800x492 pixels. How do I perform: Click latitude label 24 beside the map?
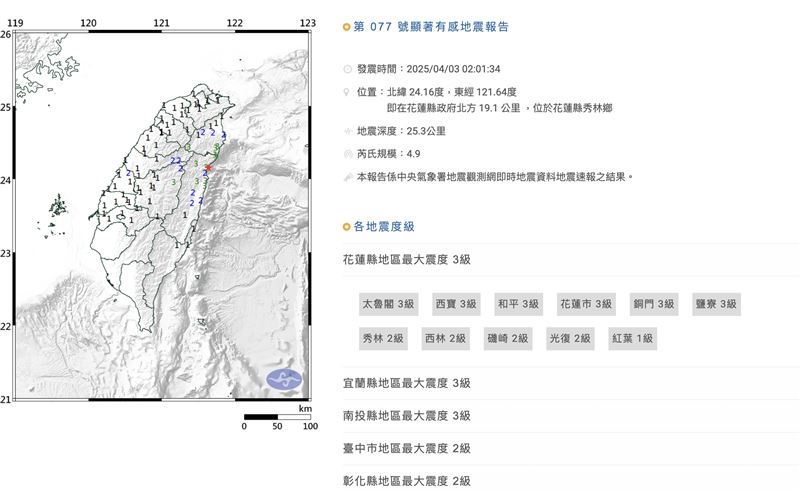point(5,180)
